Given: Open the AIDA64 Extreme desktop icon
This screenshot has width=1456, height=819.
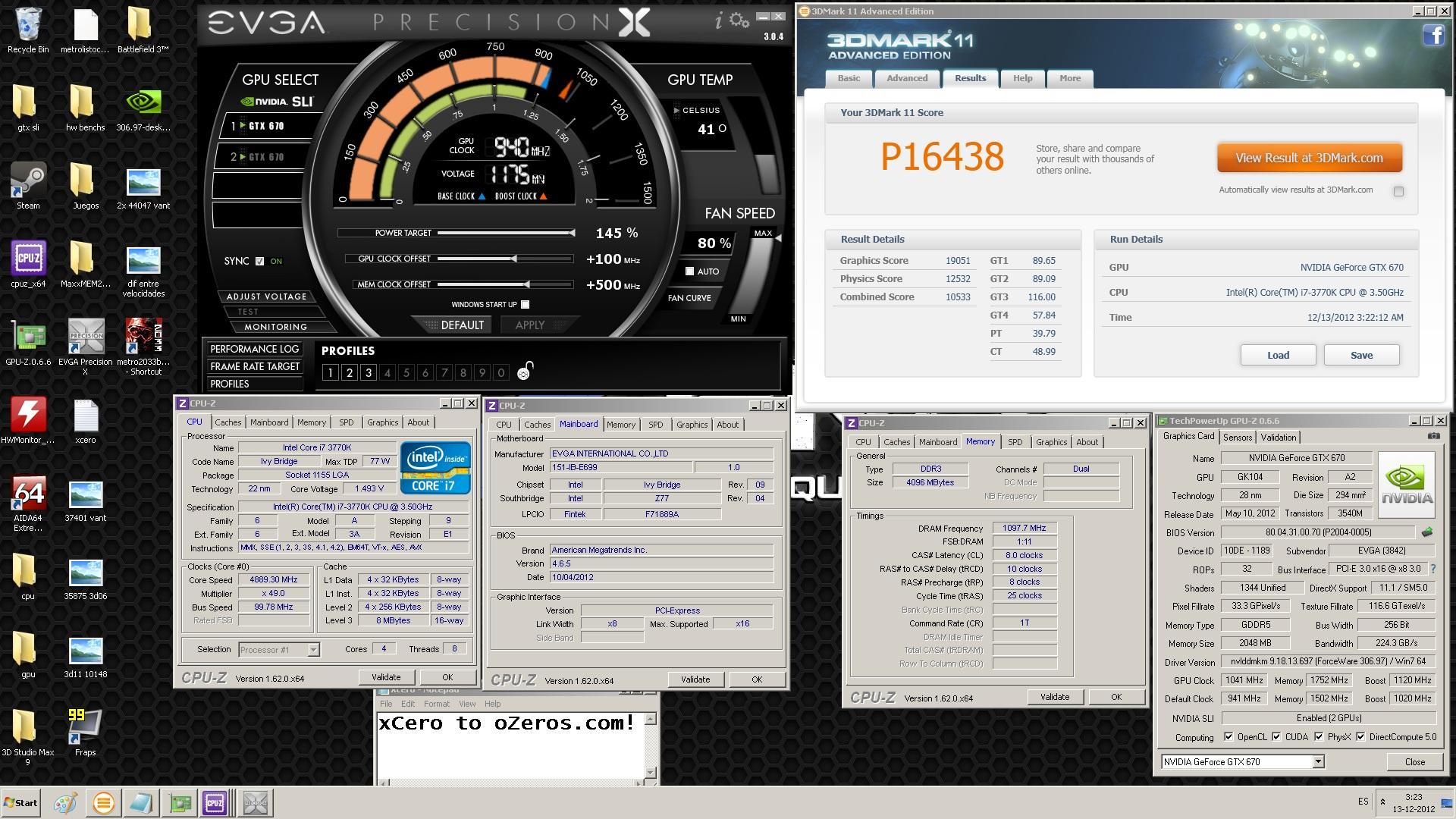Looking at the screenshot, I should pos(28,504).
